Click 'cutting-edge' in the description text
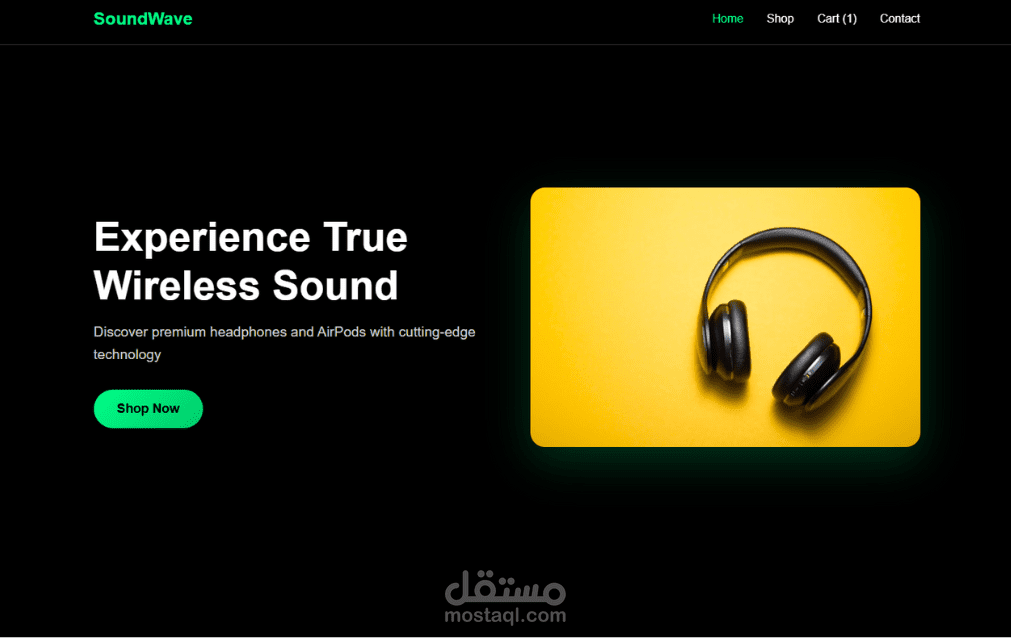 coord(437,333)
